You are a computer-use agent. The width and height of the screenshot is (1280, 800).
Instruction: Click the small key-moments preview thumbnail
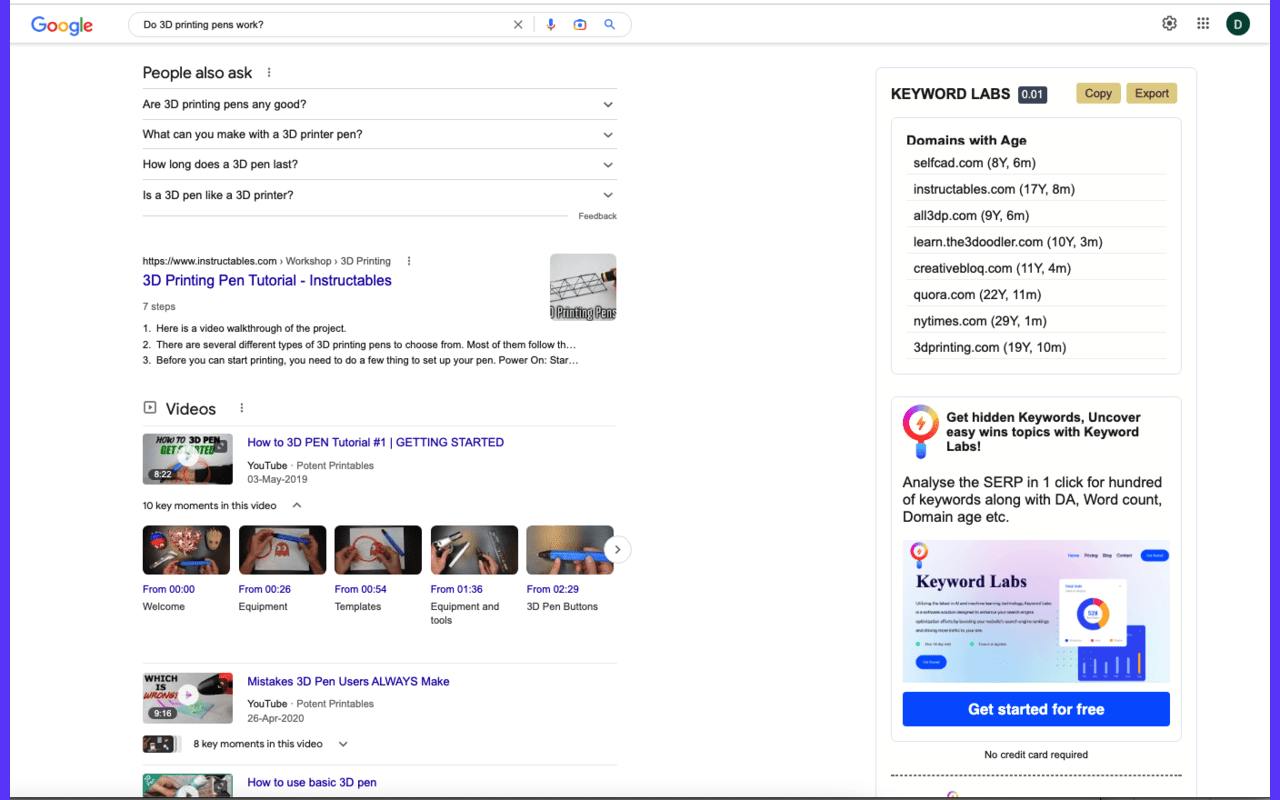[160, 744]
